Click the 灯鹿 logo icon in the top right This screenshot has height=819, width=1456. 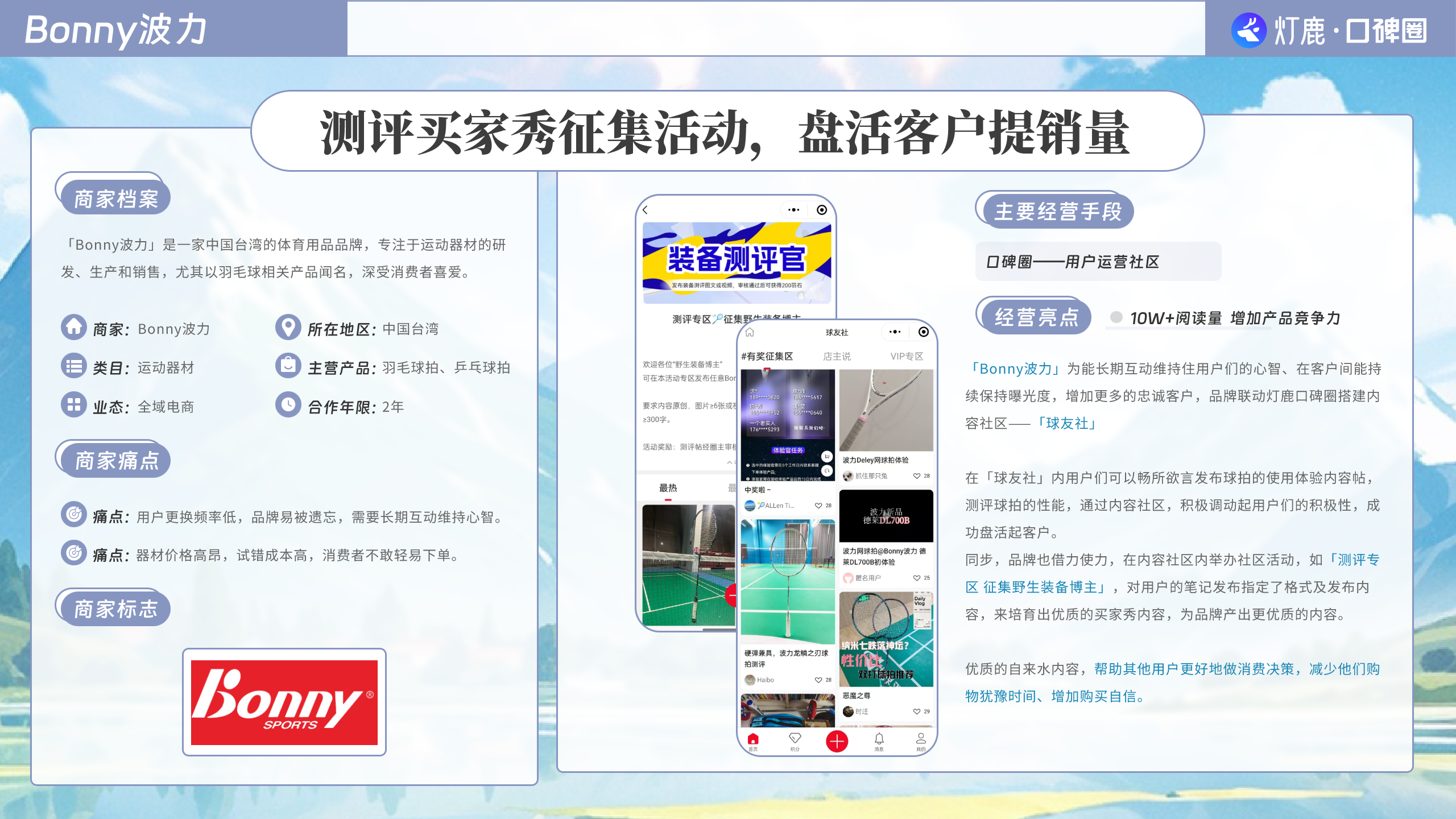[1248, 30]
